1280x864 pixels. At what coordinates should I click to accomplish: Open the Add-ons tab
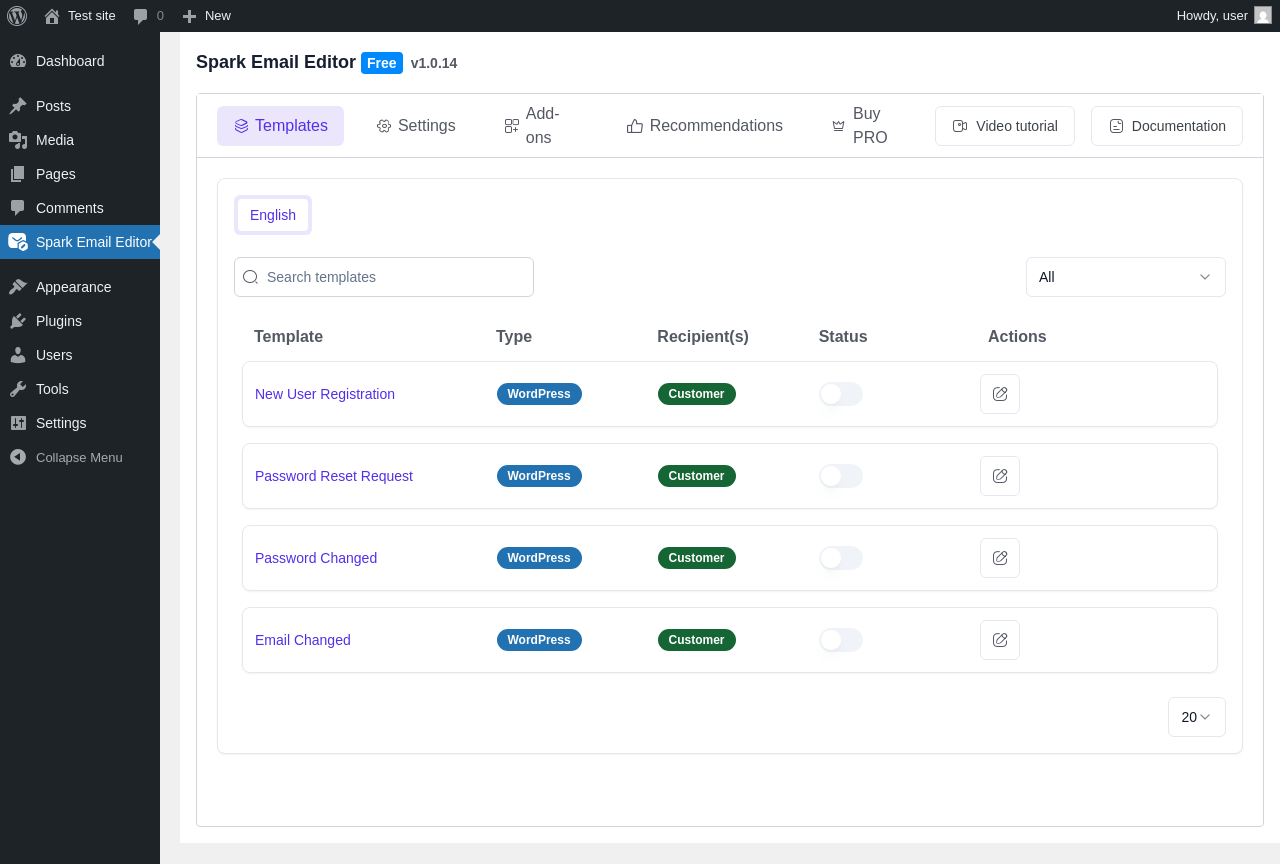click(x=533, y=126)
